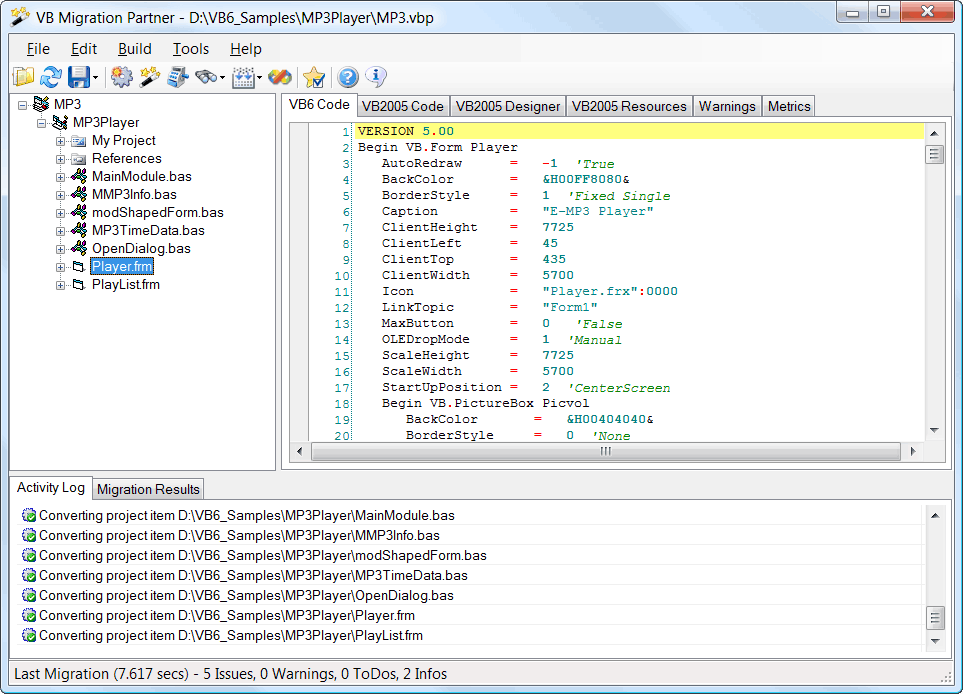Screen dimensions: 963x694
Task: Collapse the MP3 root tree node
Action: 23,105
